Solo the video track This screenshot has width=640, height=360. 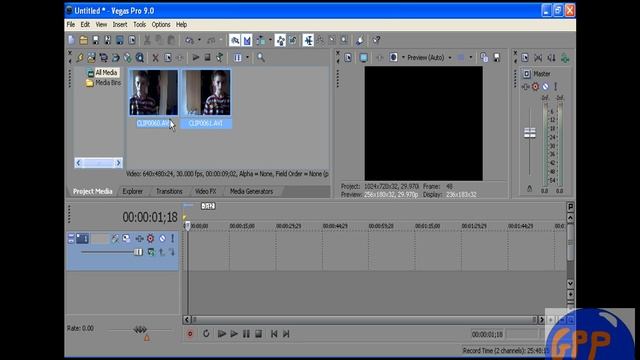173,238
